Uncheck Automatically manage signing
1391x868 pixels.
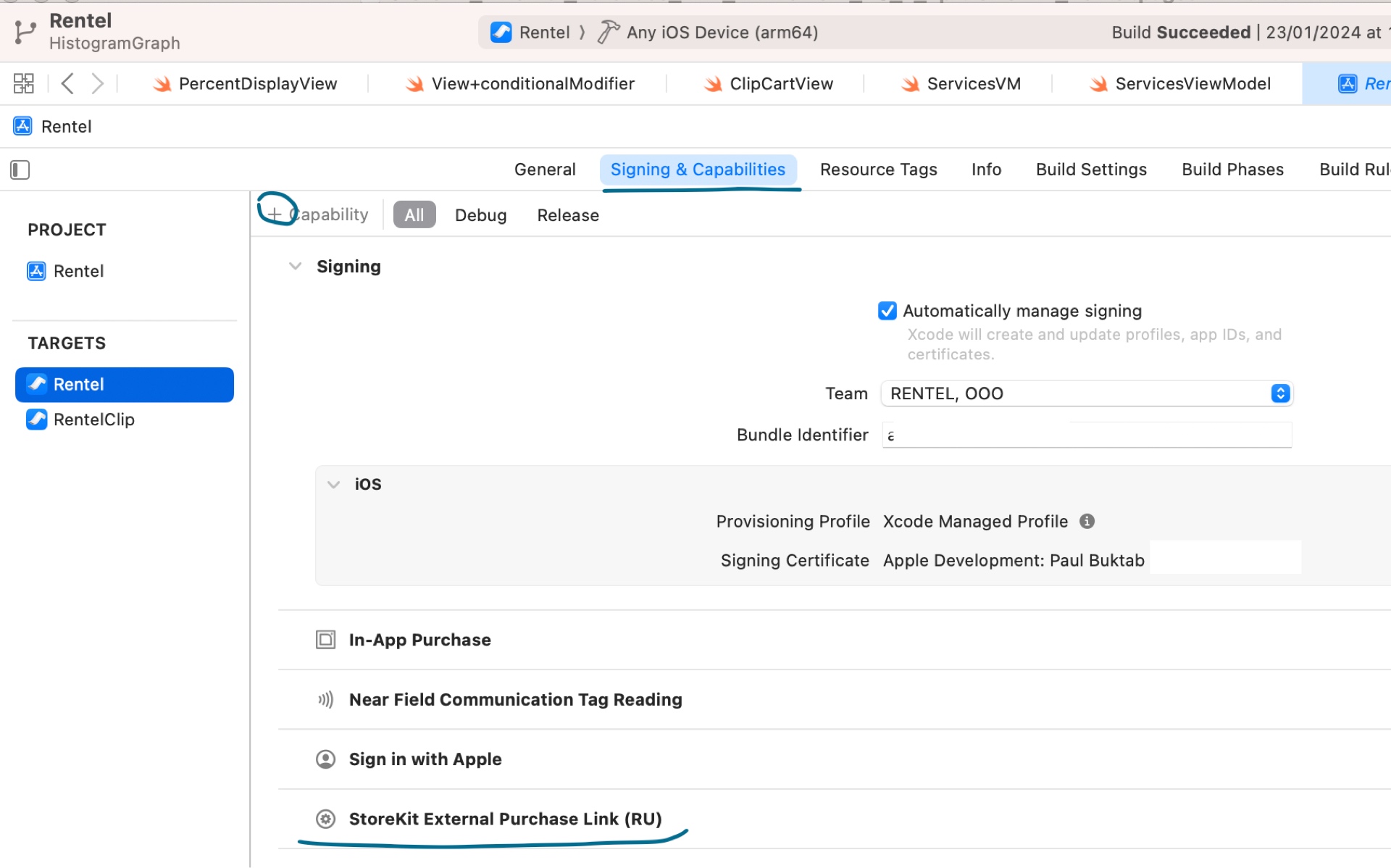pyautogui.click(x=887, y=310)
